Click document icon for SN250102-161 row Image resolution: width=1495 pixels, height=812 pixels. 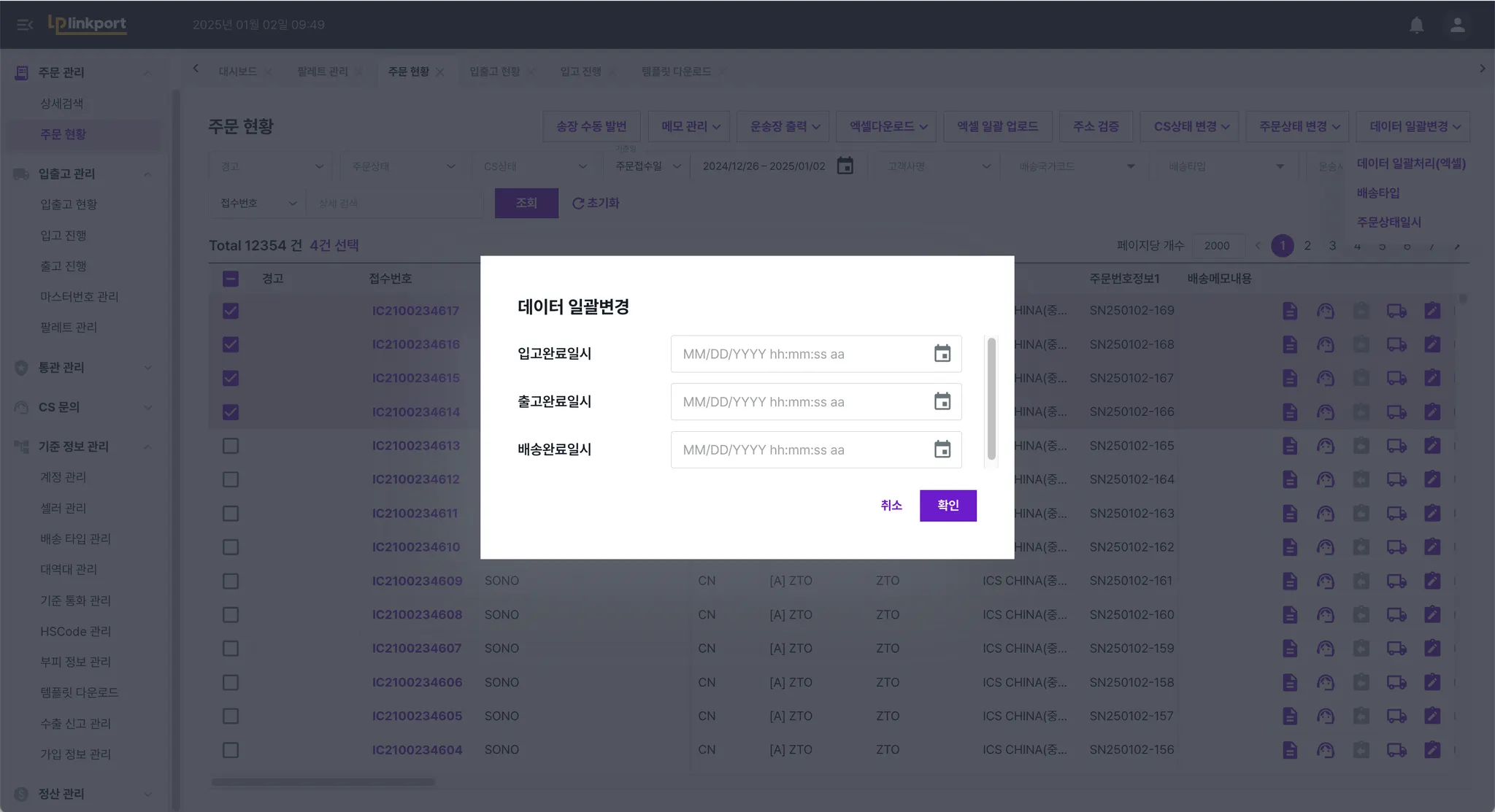pyautogui.click(x=1290, y=581)
